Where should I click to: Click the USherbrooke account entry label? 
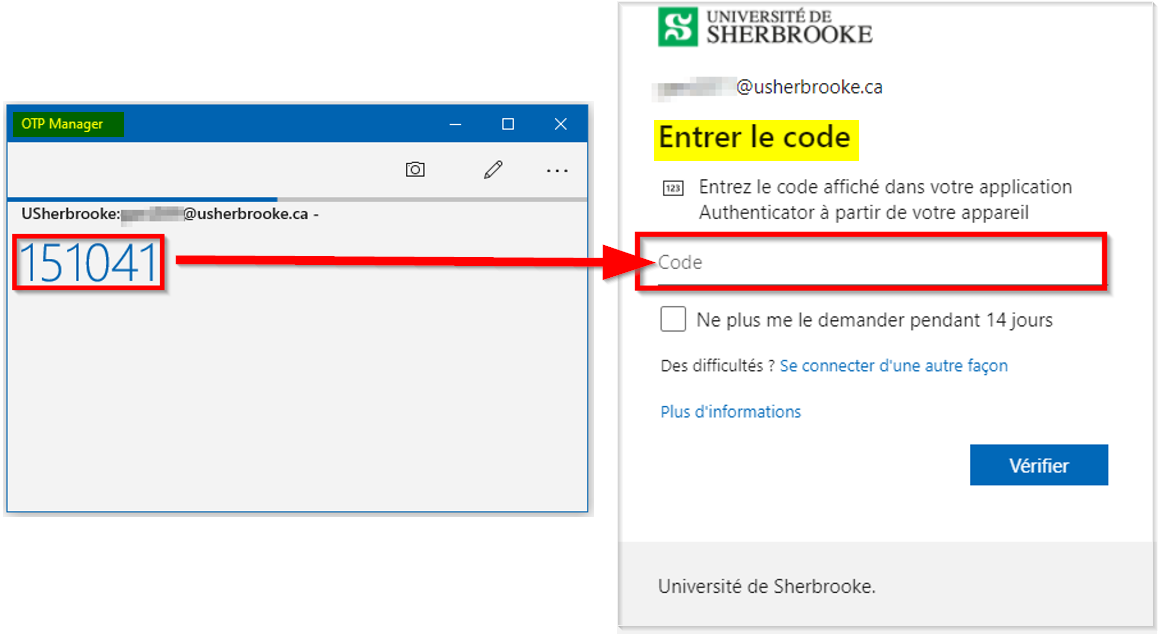pos(170,214)
